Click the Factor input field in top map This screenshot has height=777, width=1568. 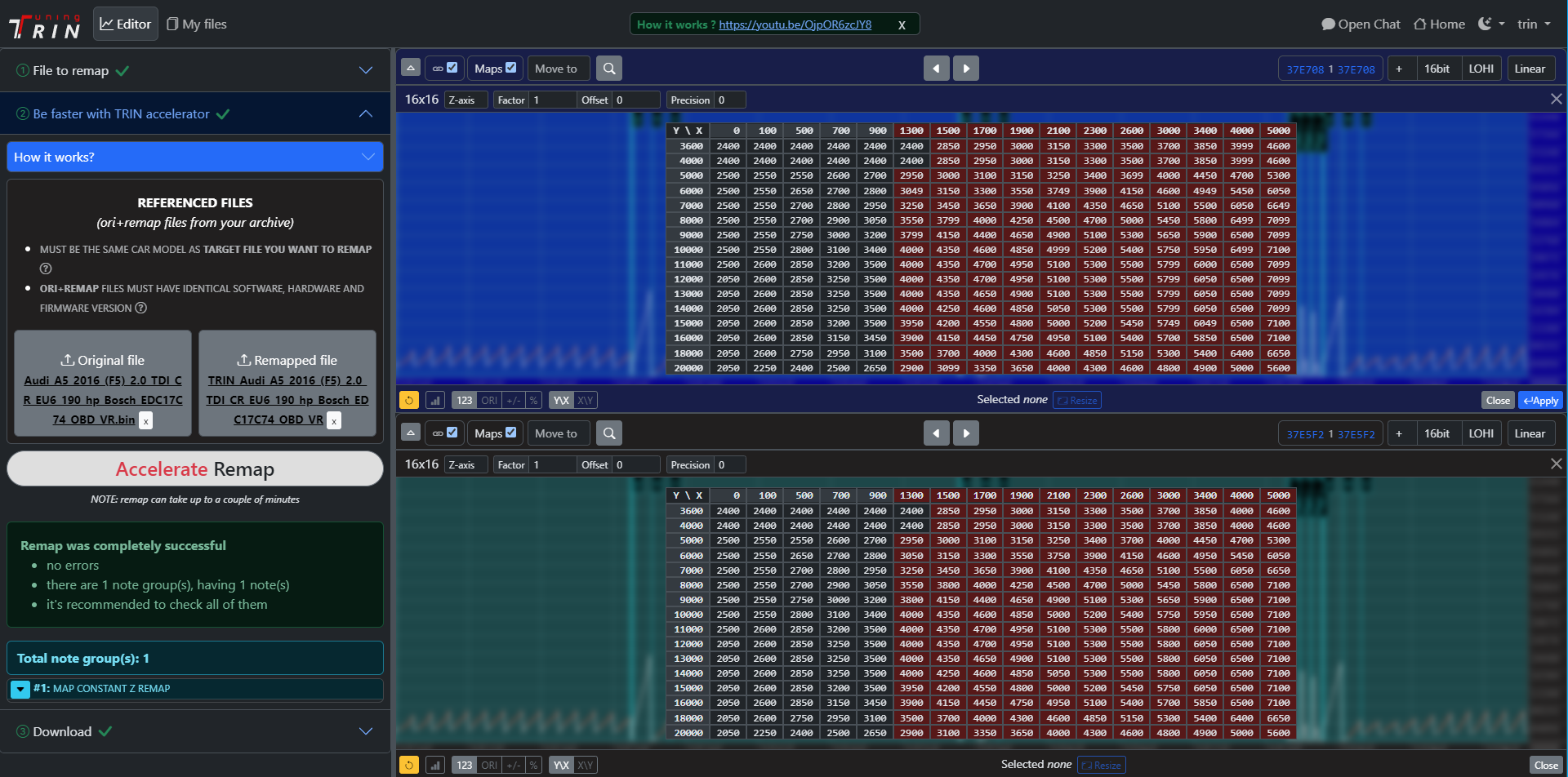click(552, 100)
